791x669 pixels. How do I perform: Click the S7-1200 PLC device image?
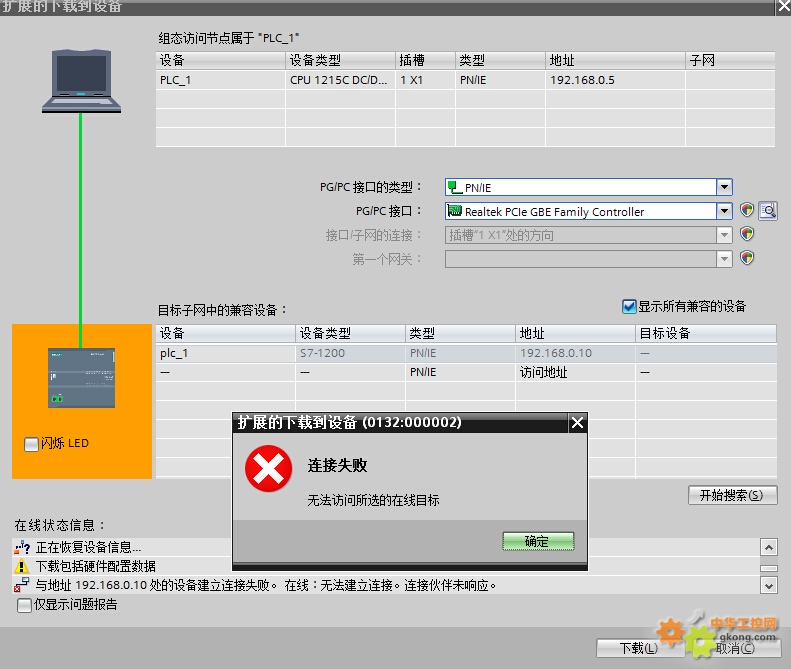[x=81, y=378]
